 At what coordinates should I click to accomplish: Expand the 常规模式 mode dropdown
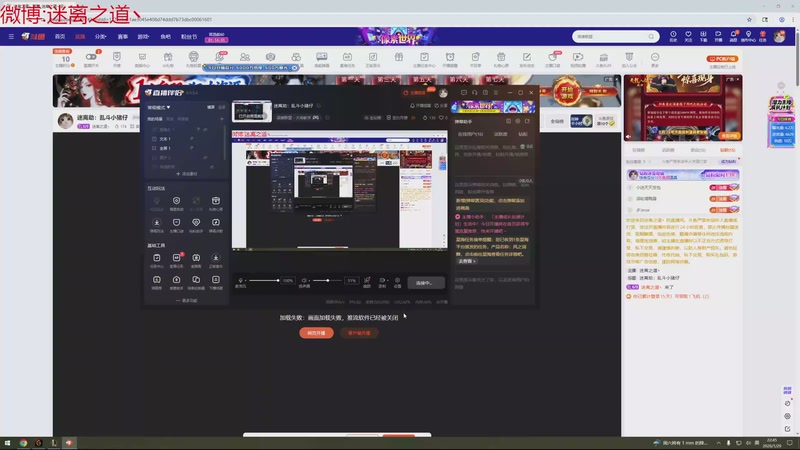(159, 107)
